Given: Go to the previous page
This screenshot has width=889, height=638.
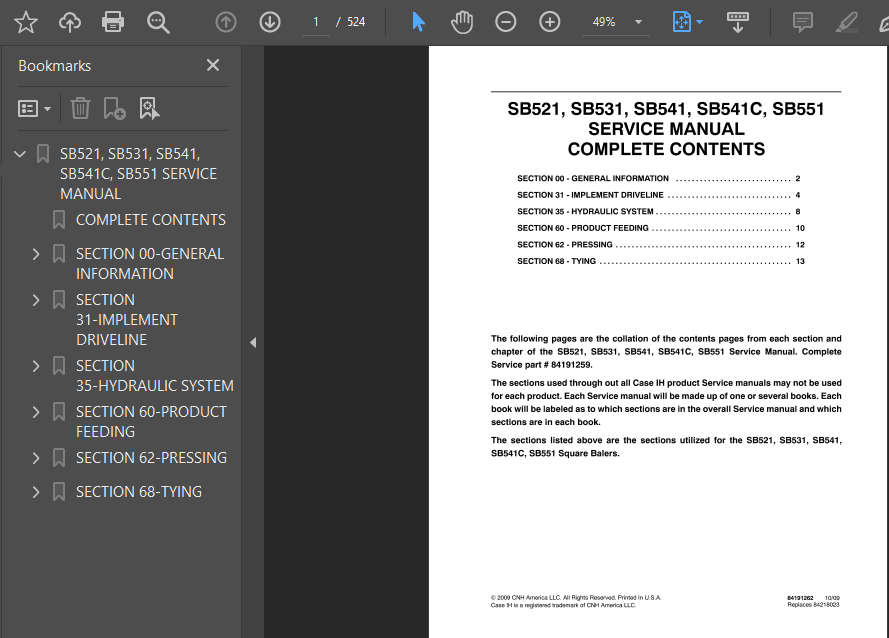Looking at the screenshot, I should pyautogui.click(x=226, y=22).
